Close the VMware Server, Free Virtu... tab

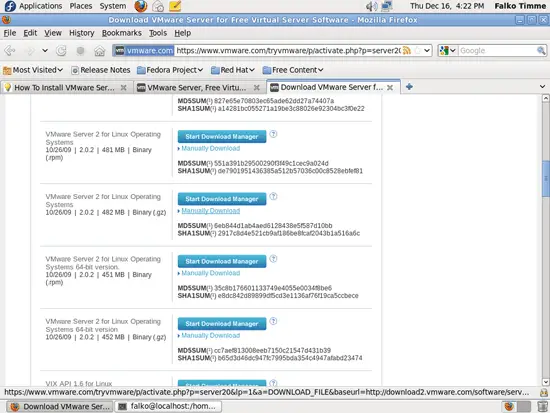click(x=257, y=87)
